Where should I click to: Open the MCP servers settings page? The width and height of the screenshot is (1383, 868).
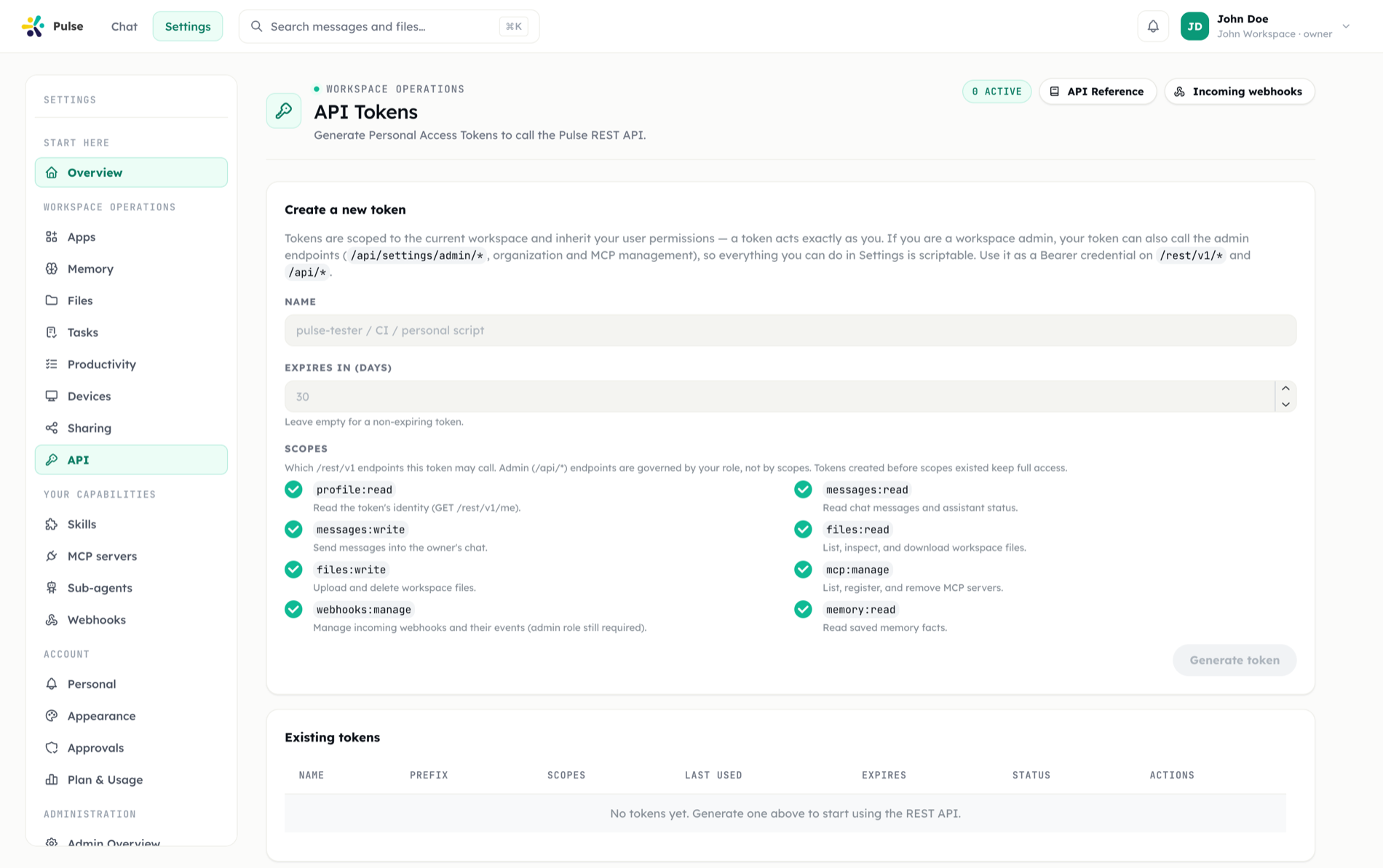(131, 556)
